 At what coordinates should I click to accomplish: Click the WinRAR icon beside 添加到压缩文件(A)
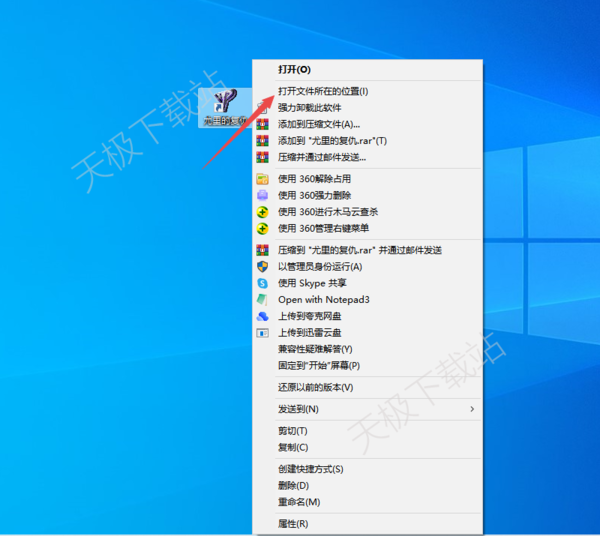tap(262, 124)
